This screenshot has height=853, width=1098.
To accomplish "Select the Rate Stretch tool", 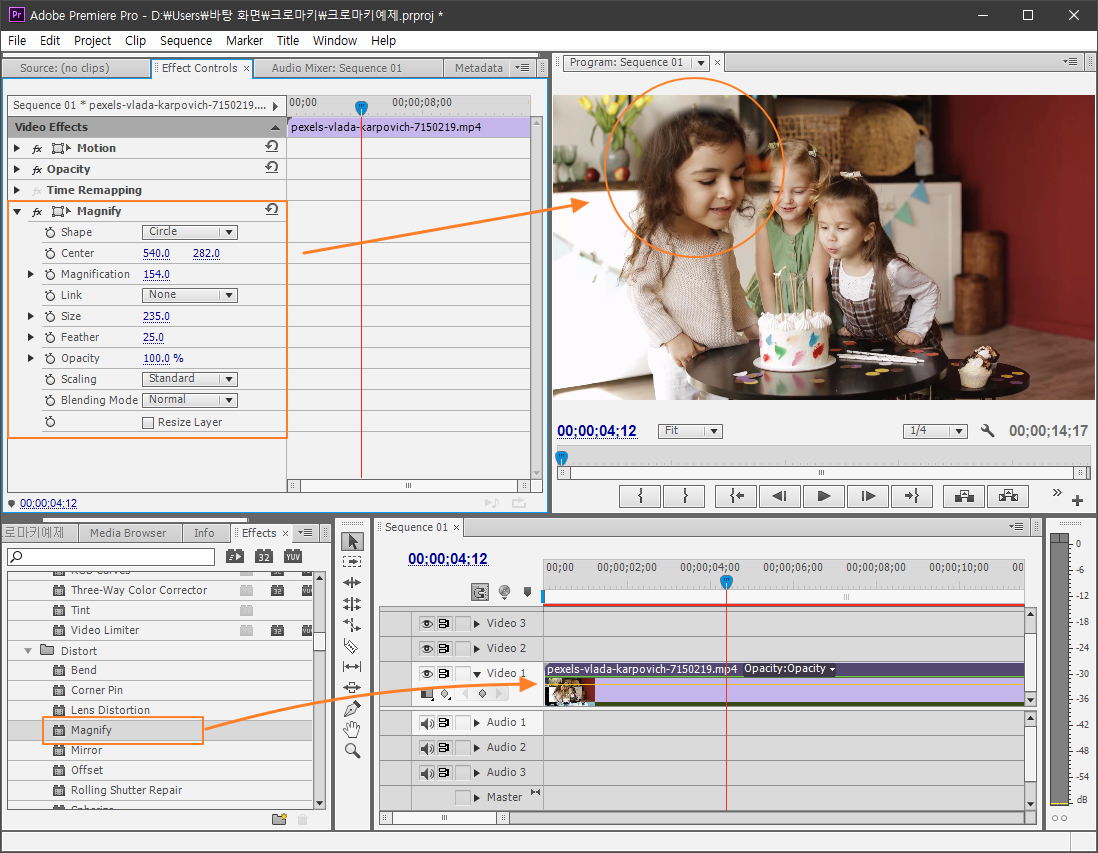I will pyautogui.click(x=352, y=625).
